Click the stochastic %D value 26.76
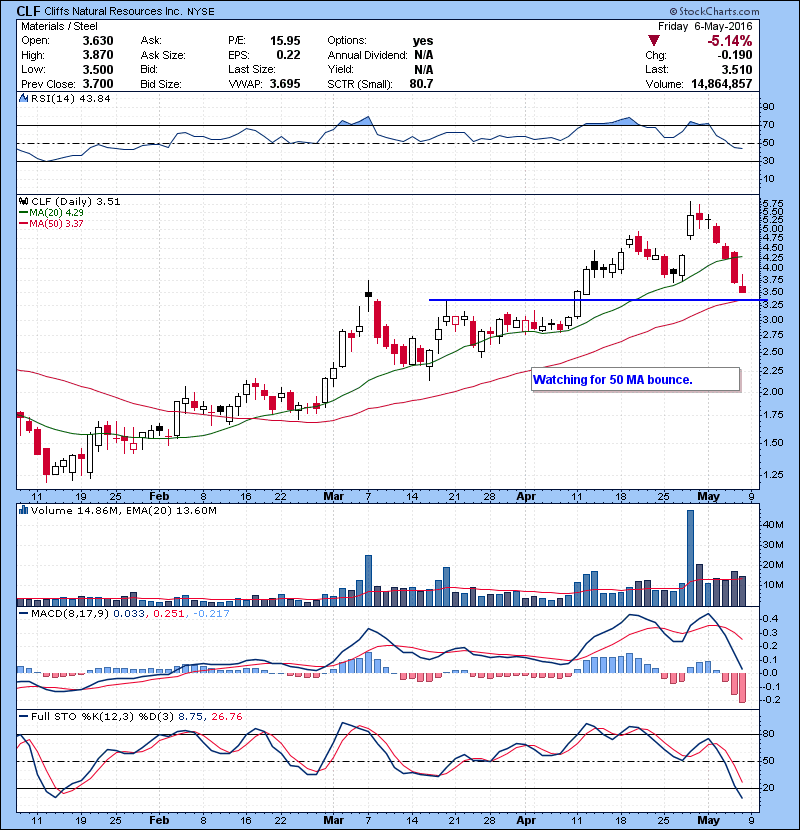This screenshot has height=830, width=800. [227, 716]
